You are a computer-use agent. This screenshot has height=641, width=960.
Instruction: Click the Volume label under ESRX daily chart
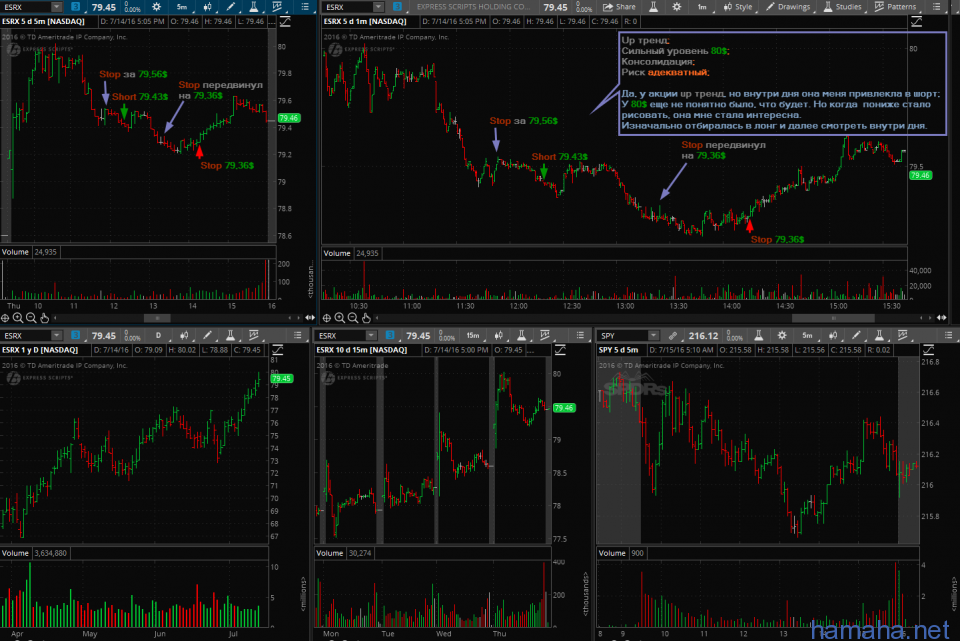[15, 553]
